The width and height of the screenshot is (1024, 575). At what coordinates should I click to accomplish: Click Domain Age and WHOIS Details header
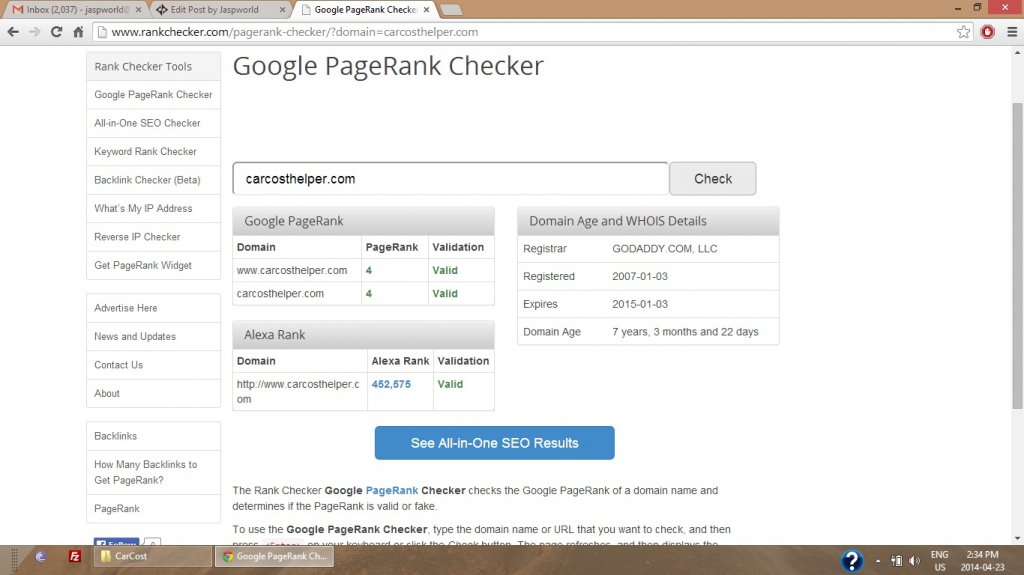648,221
